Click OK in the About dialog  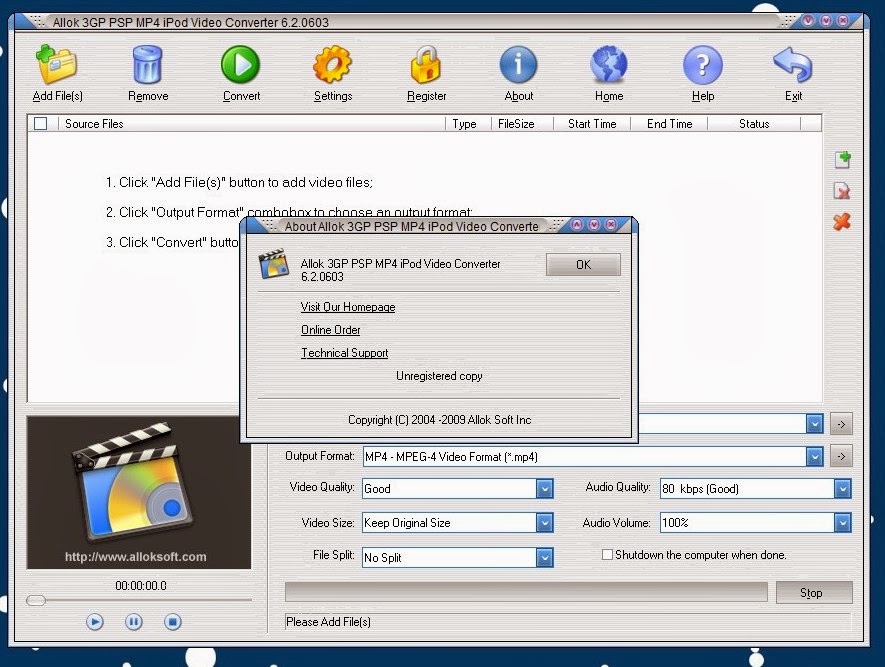pos(583,265)
